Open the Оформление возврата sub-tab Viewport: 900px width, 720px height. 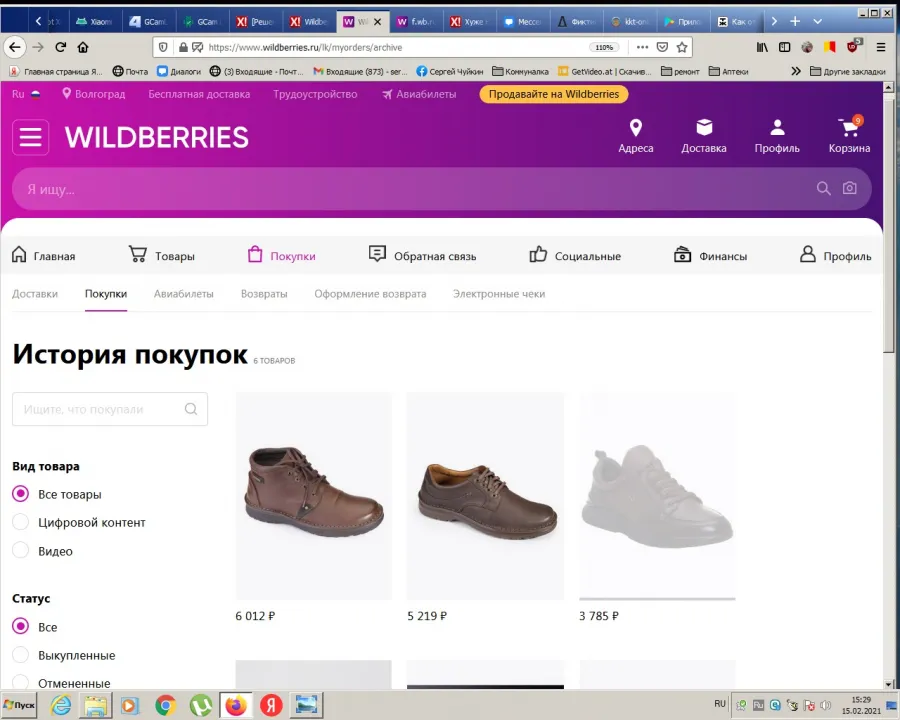click(x=370, y=293)
